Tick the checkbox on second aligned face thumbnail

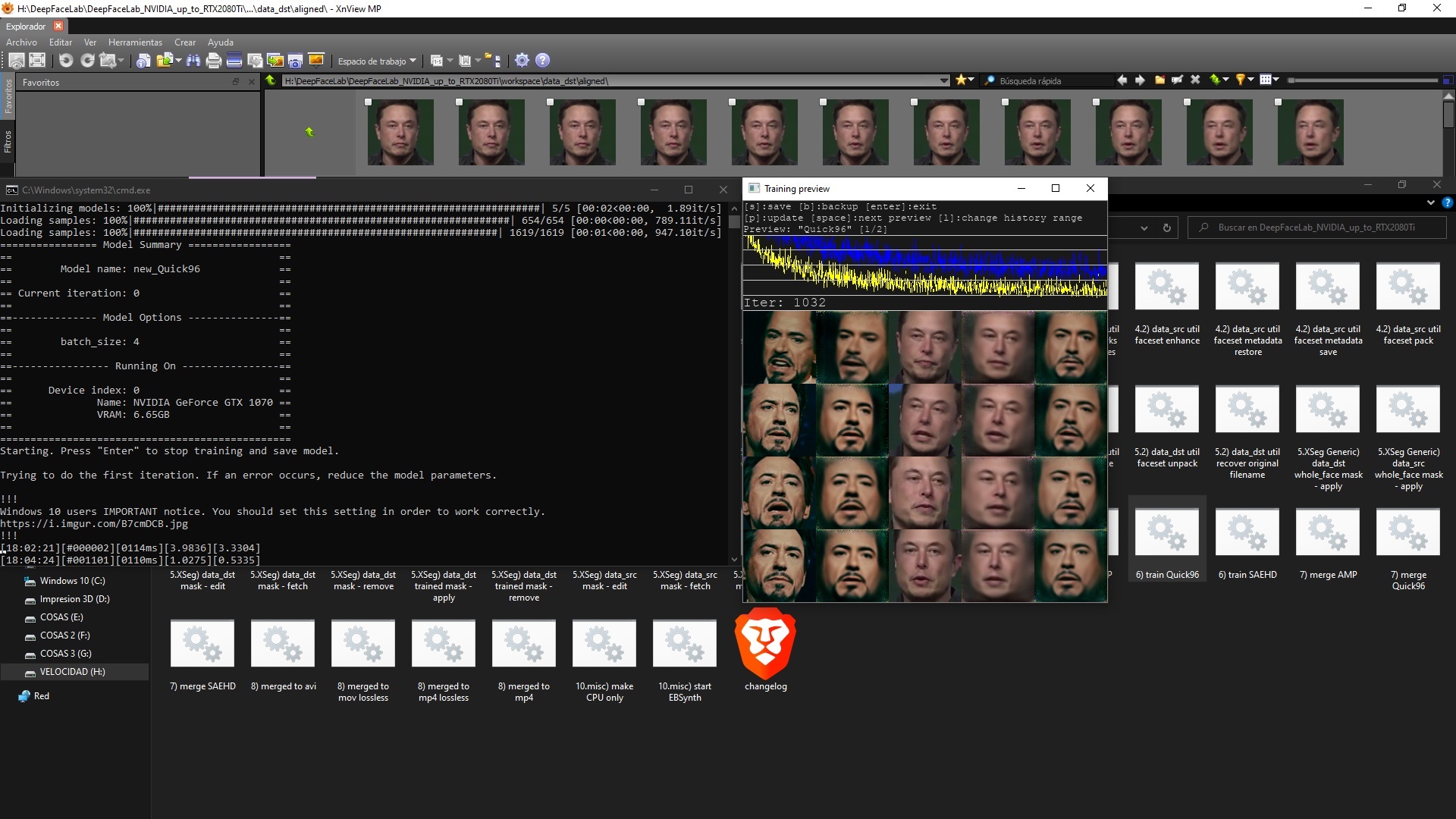(459, 102)
